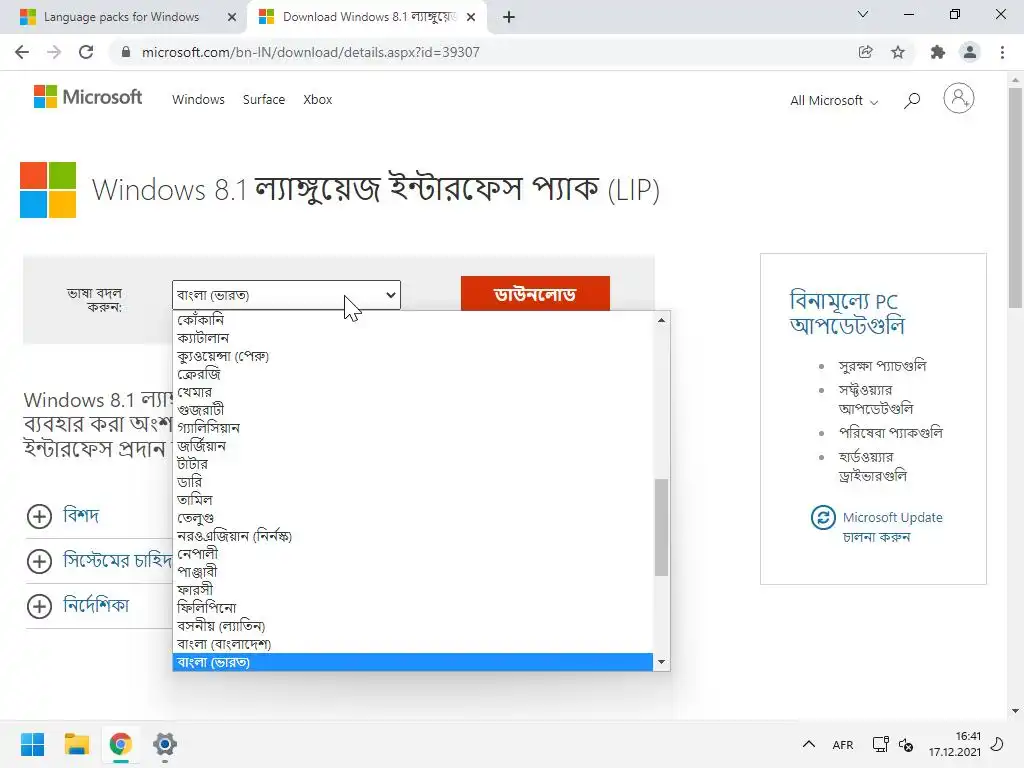Close the Download Windows 8.1 tab
Viewport: 1024px width, 768px height.
(471, 17)
